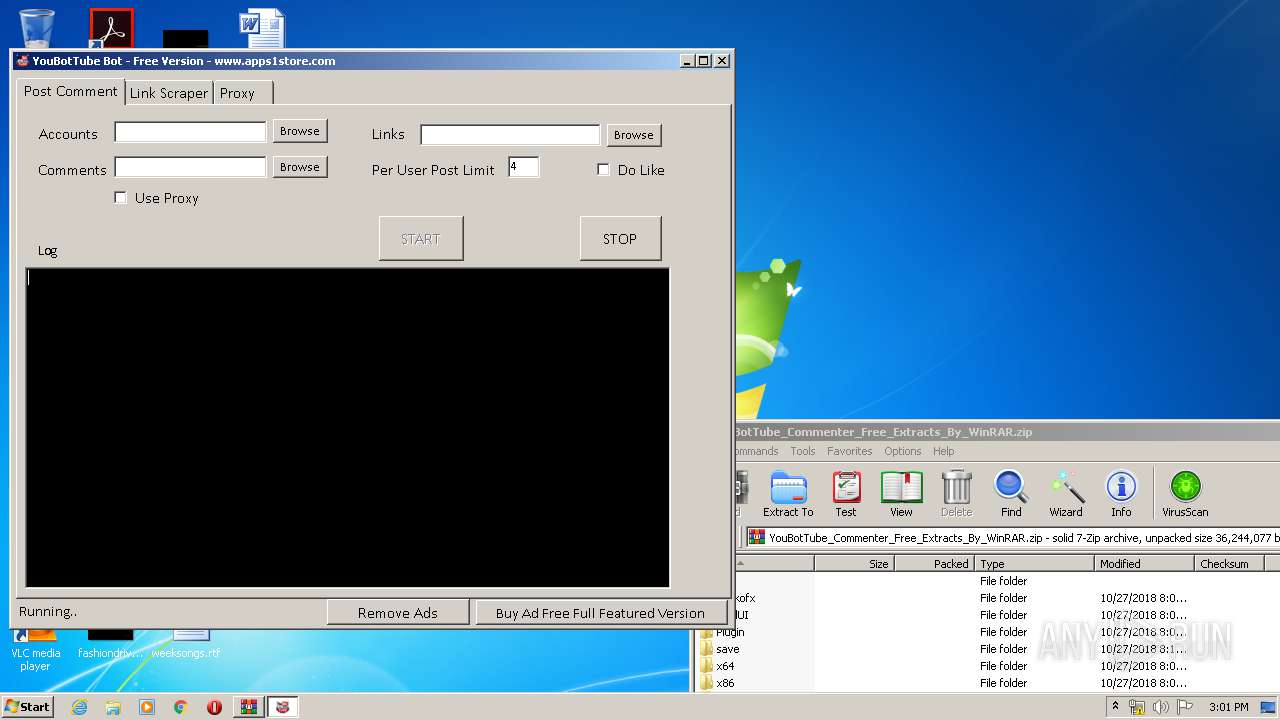Switch to Post Comment tab
Viewport: 1280px width, 720px height.
[70, 91]
